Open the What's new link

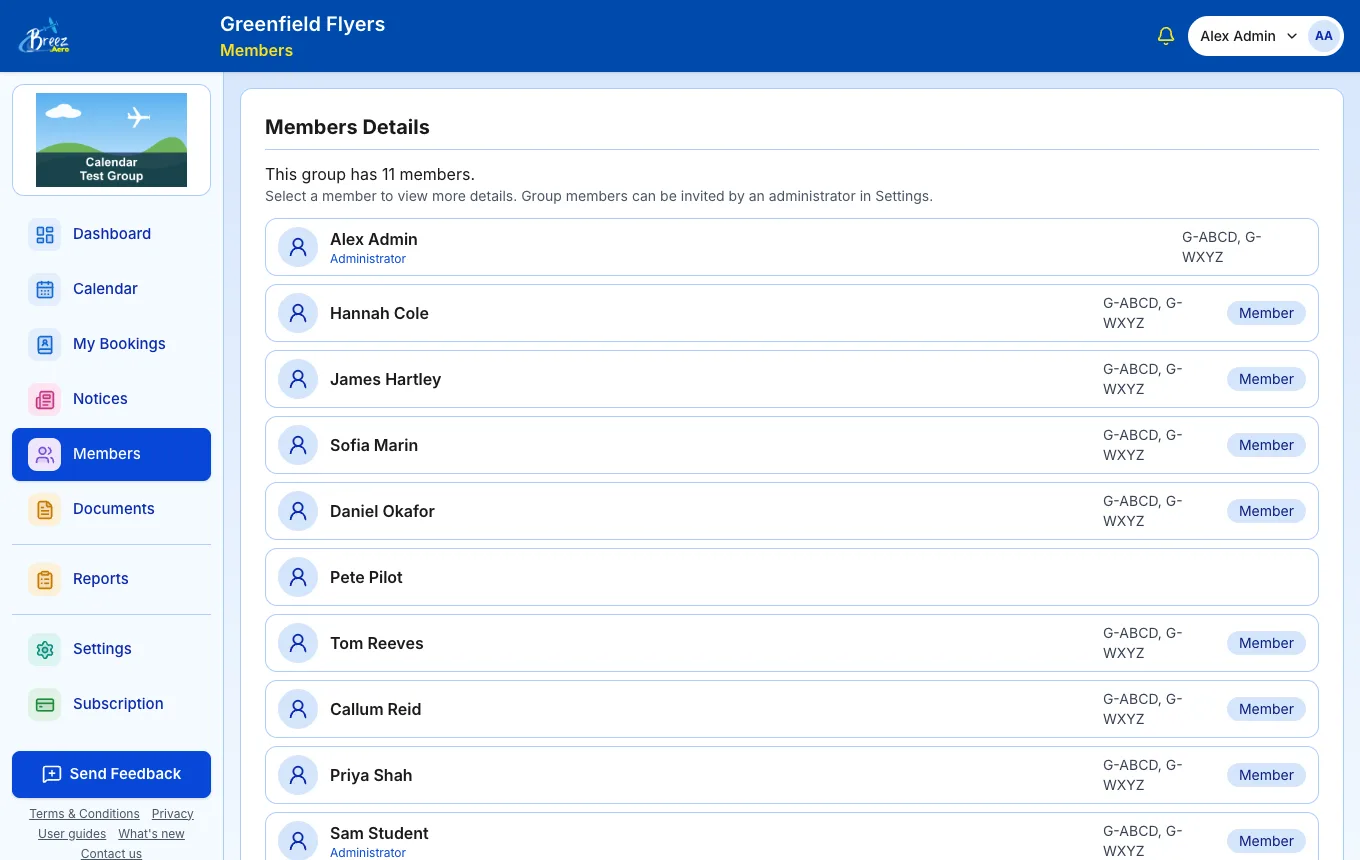point(151,834)
